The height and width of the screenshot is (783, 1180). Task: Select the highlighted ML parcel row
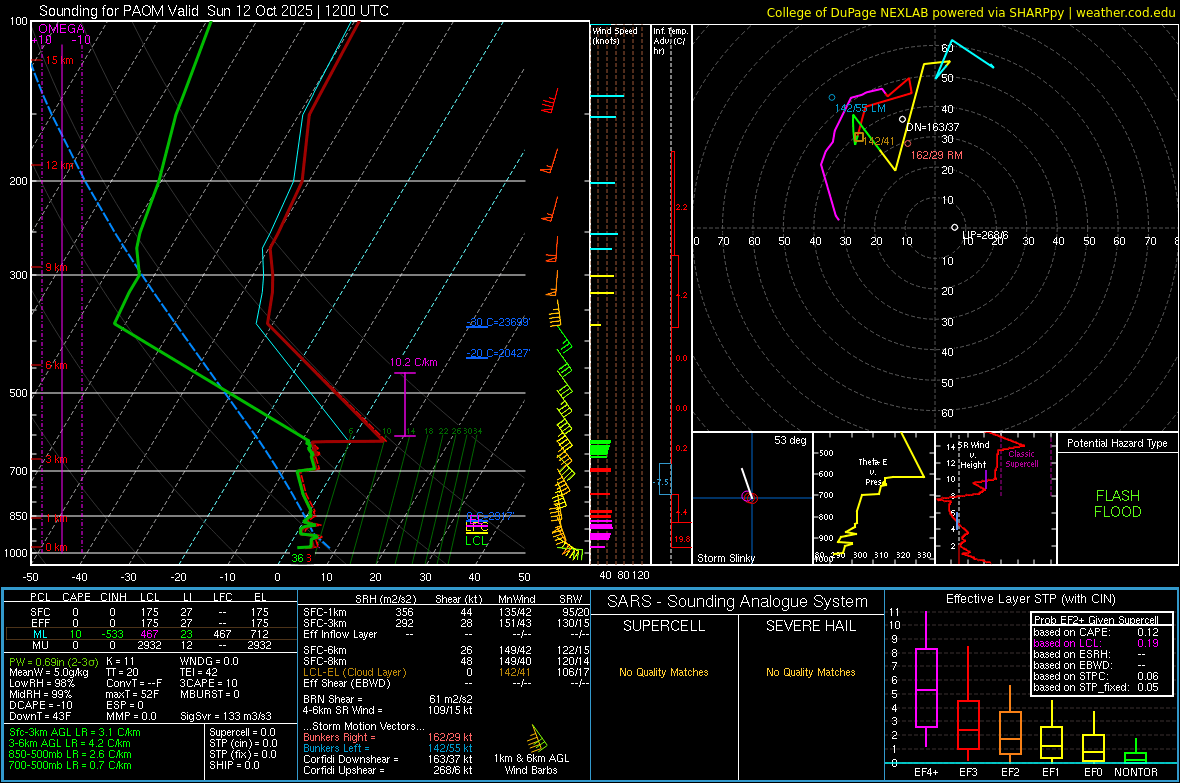pos(149,634)
